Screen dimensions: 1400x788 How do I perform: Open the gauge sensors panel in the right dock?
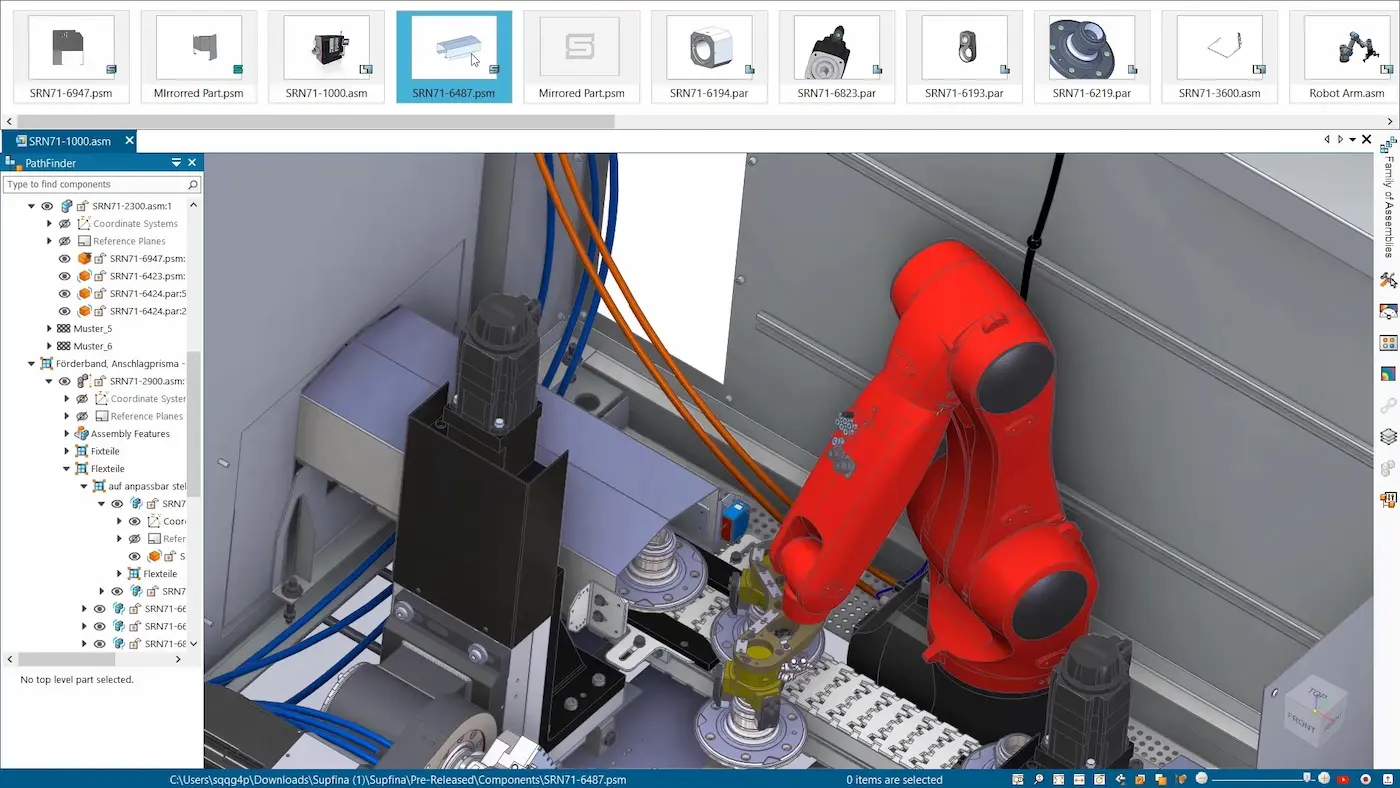1388,312
